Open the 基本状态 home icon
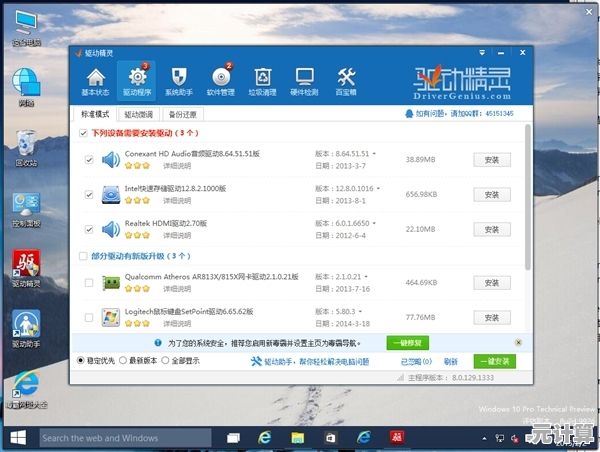Image resolution: width=600 pixels, height=452 pixels. (95, 80)
